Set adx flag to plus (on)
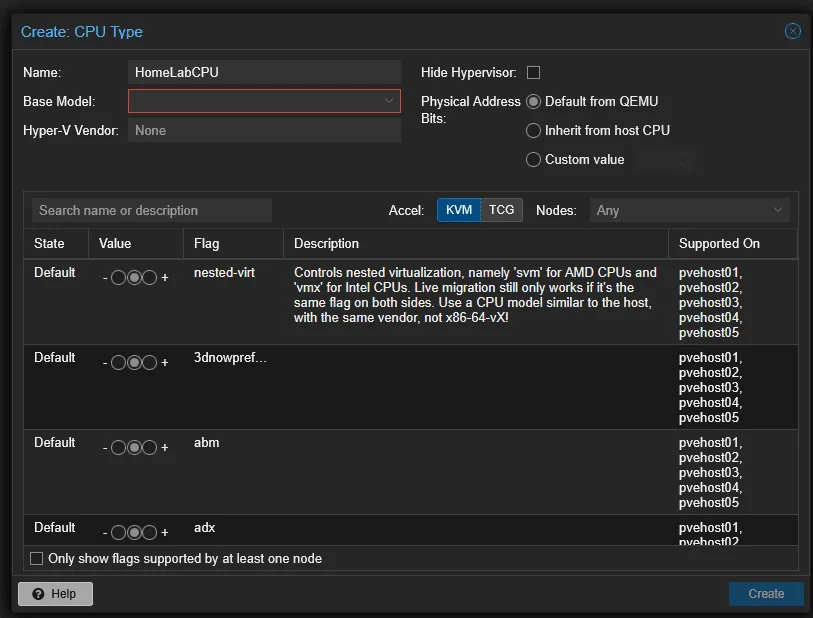Screen dimensions: 813x618 [150, 532]
